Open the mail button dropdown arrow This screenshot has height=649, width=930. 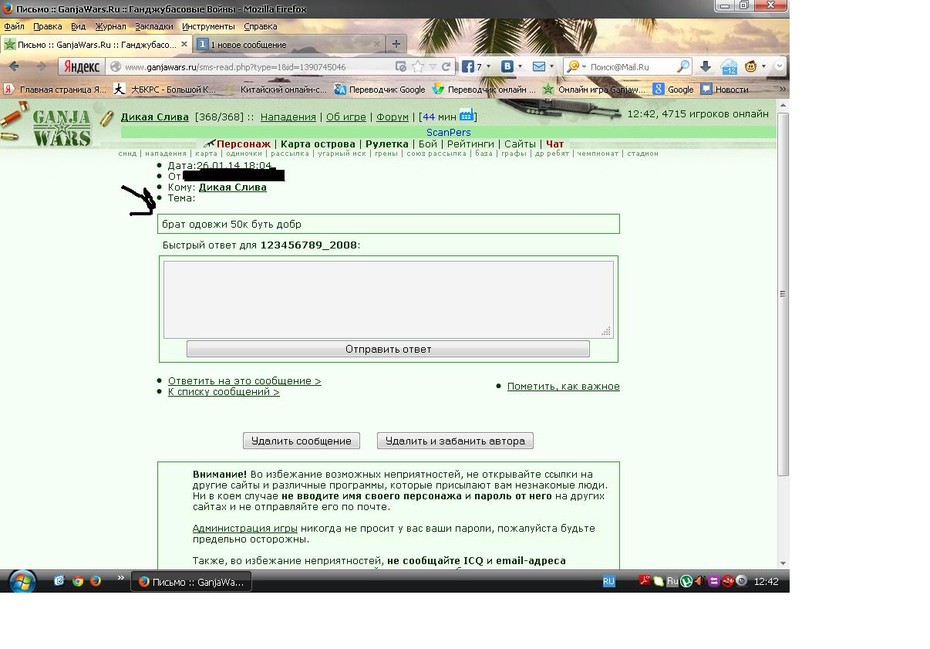point(552,66)
